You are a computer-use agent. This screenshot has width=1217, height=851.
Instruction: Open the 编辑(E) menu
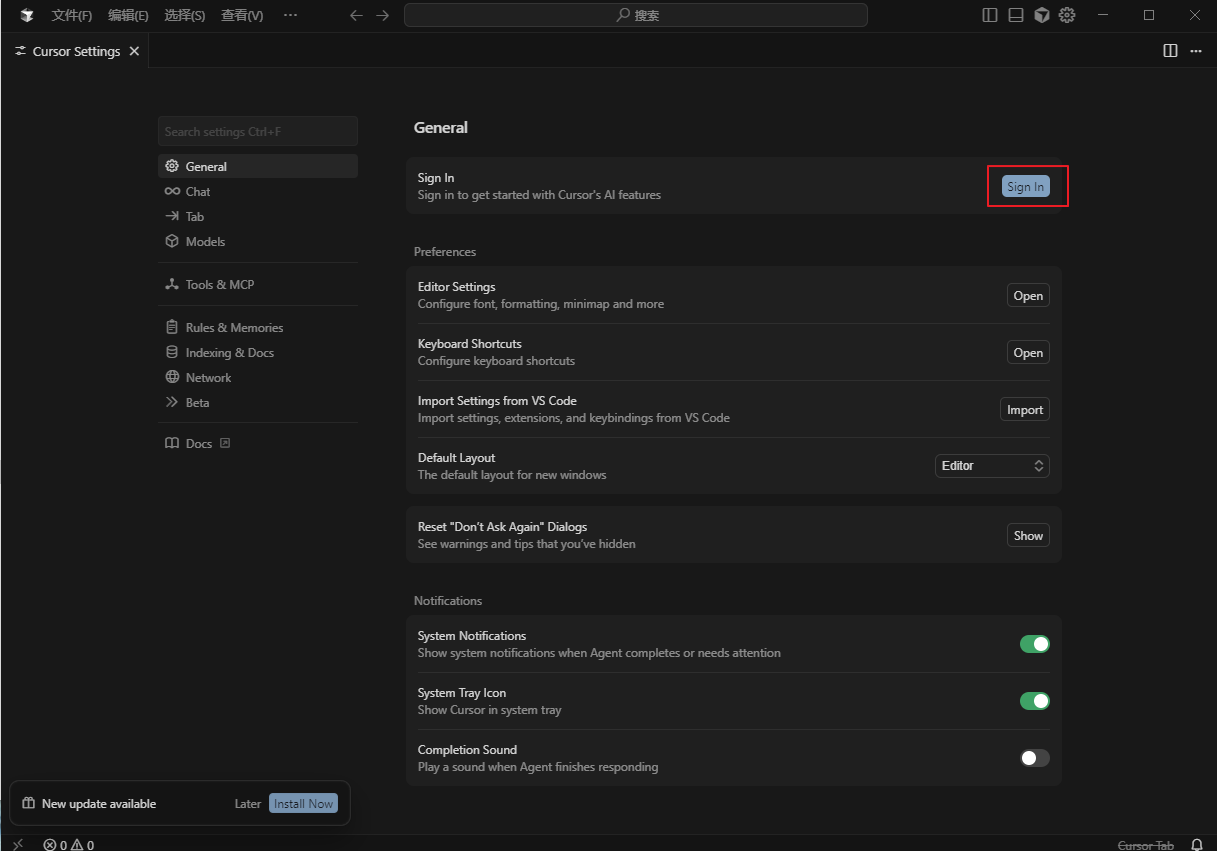coord(128,15)
